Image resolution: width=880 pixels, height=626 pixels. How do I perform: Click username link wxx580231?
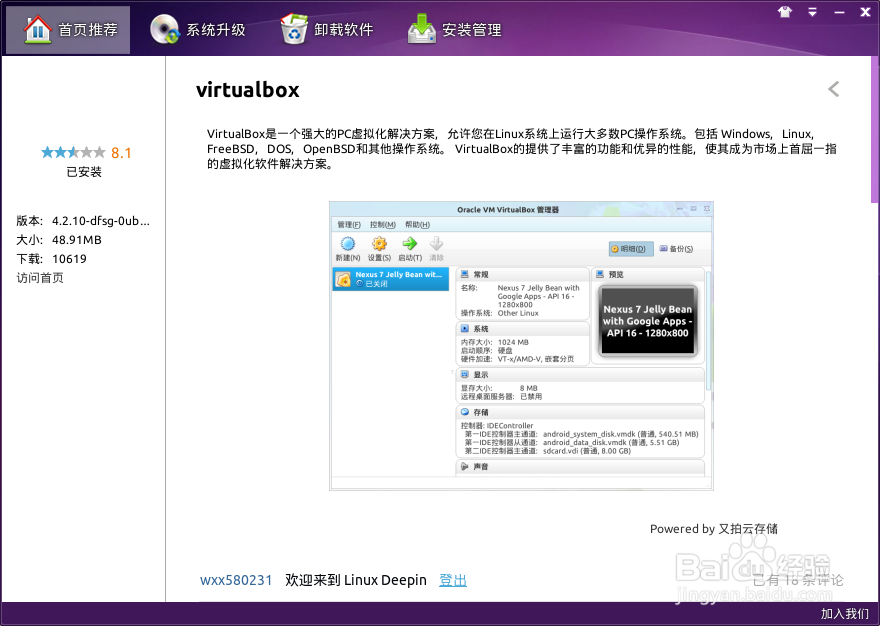(236, 580)
